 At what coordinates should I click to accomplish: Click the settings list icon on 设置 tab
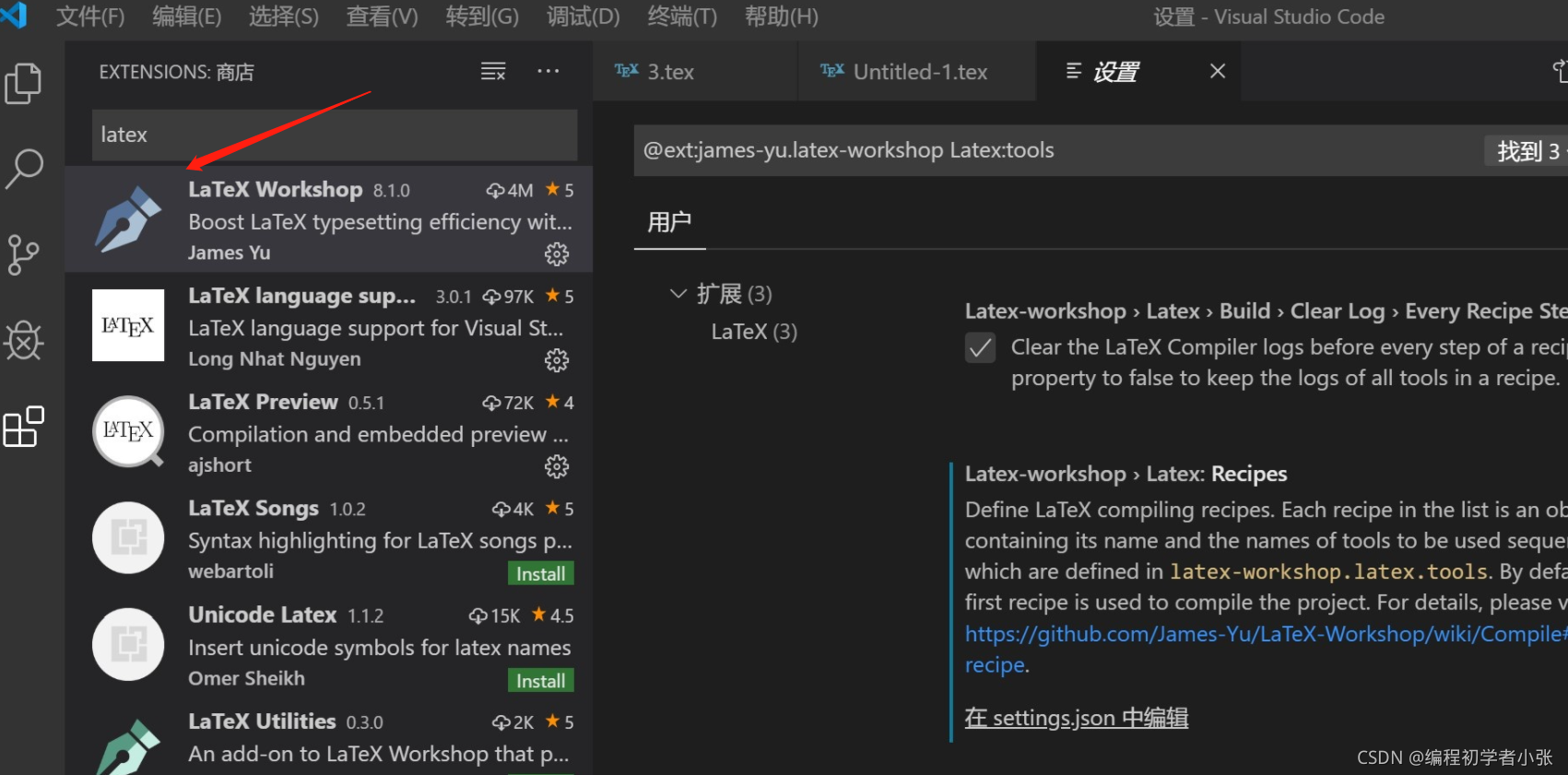pos(1074,71)
